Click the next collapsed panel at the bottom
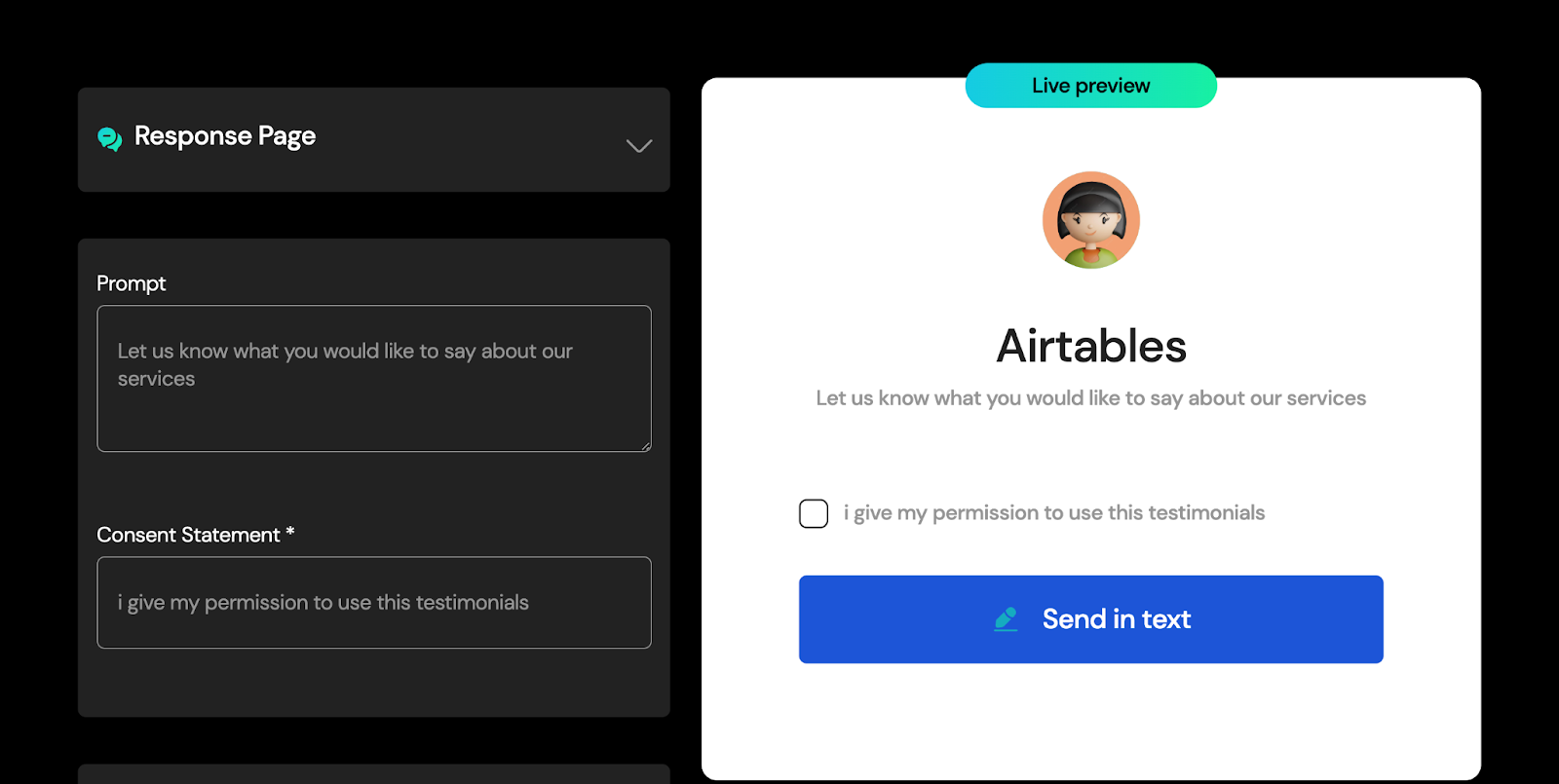 (x=374, y=774)
